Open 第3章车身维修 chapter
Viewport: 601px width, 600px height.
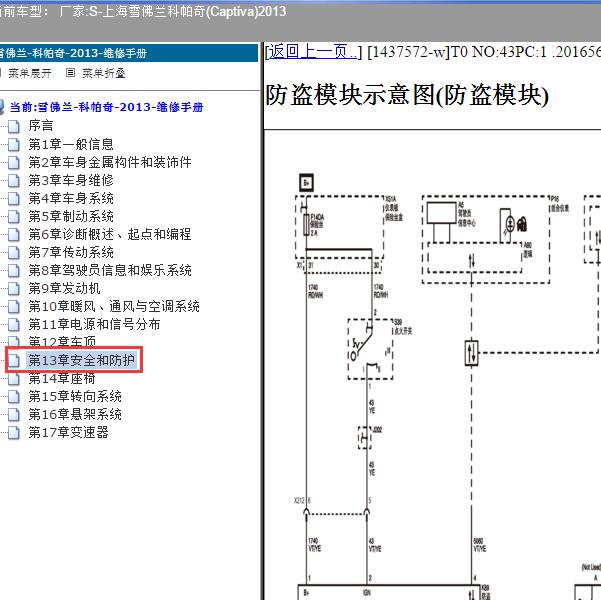click(71, 180)
